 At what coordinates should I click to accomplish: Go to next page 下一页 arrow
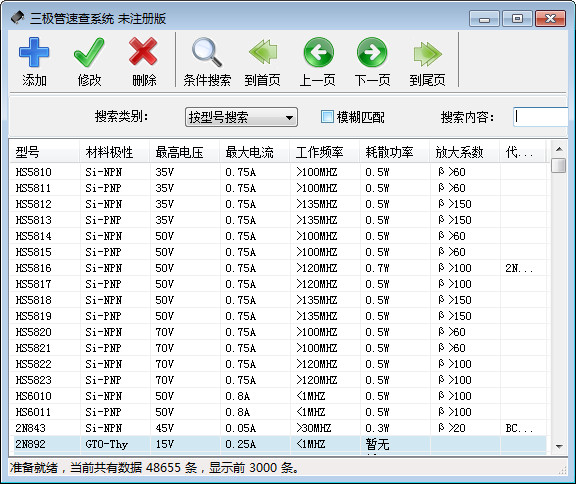point(372,53)
